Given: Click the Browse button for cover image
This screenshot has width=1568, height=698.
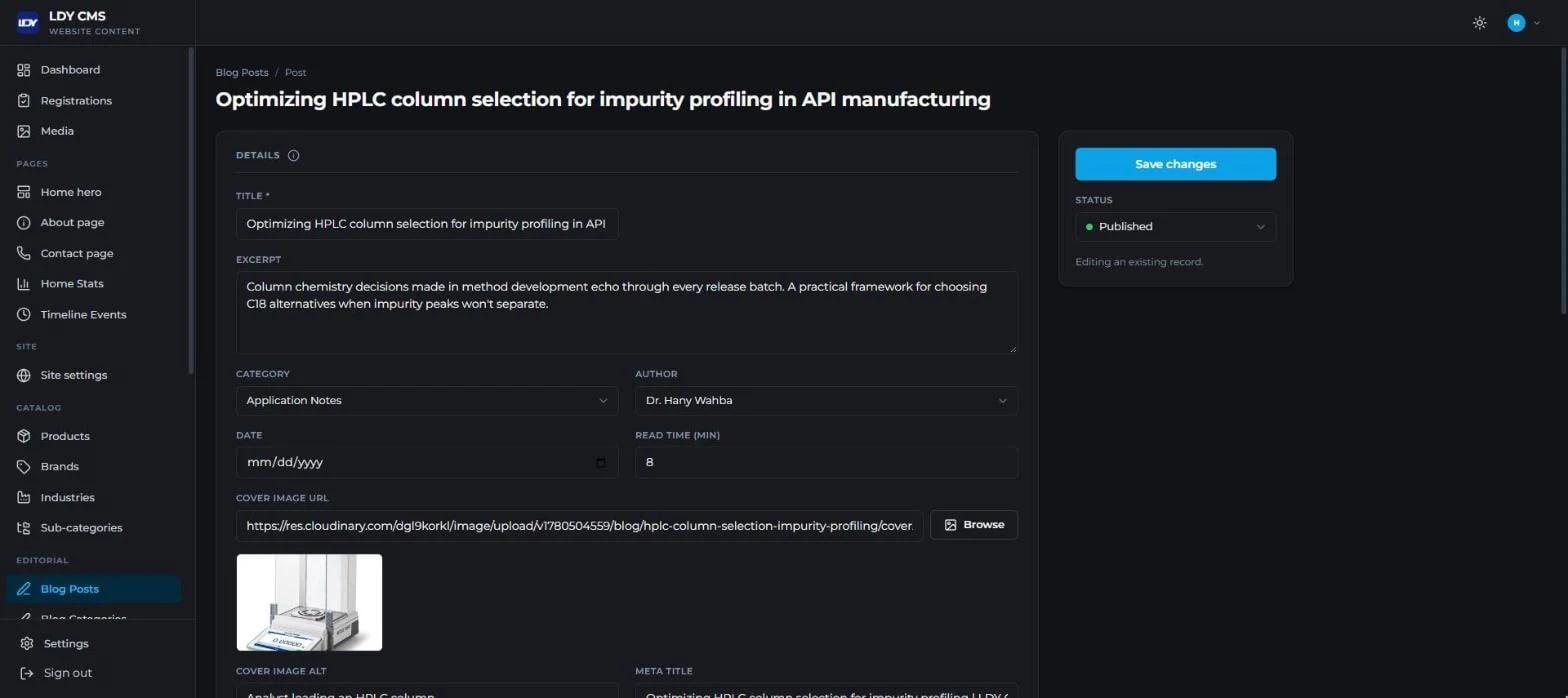Looking at the screenshot, I should pos(974,525).
